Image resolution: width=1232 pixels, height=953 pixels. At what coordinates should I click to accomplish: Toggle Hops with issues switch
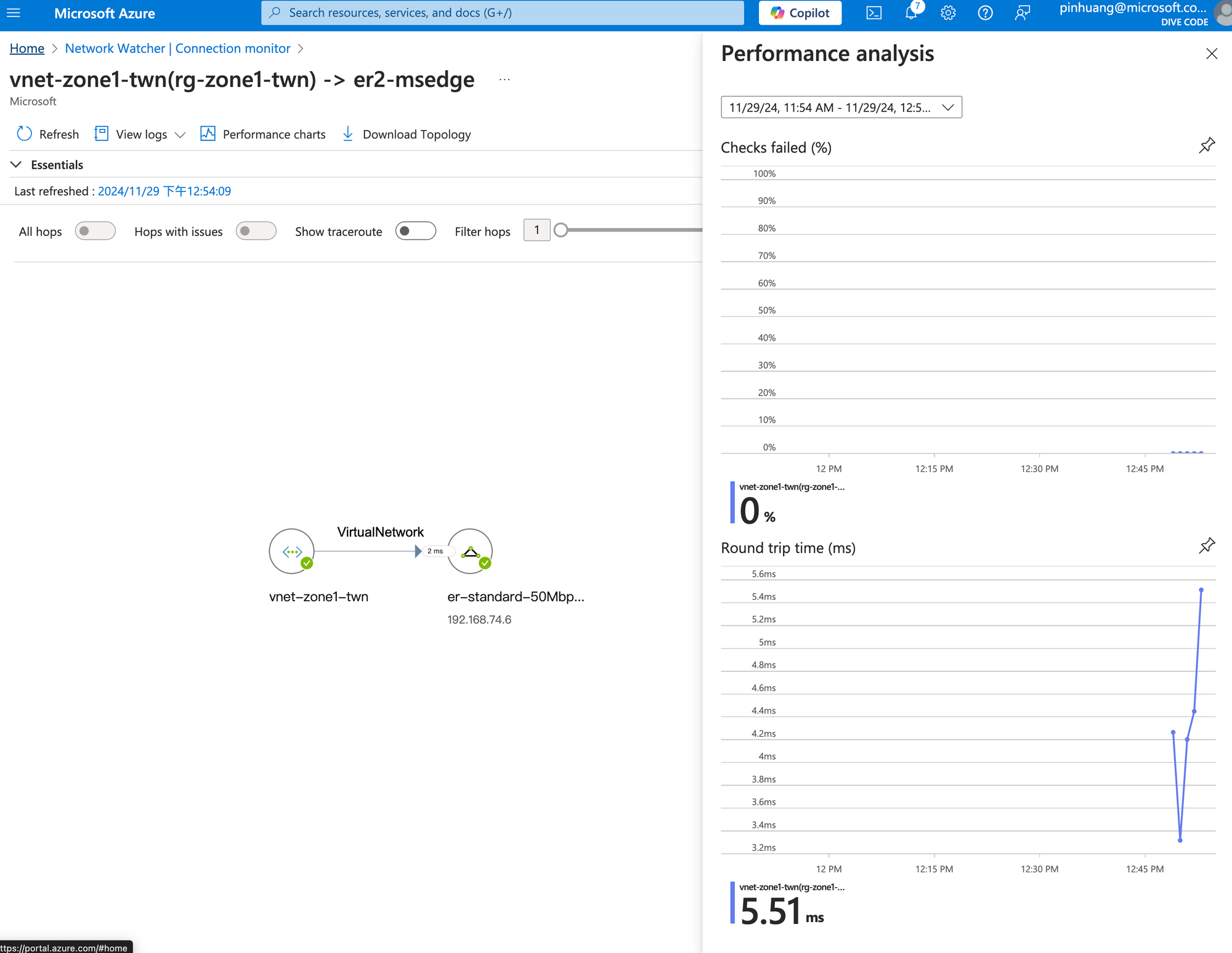(256, 231)
